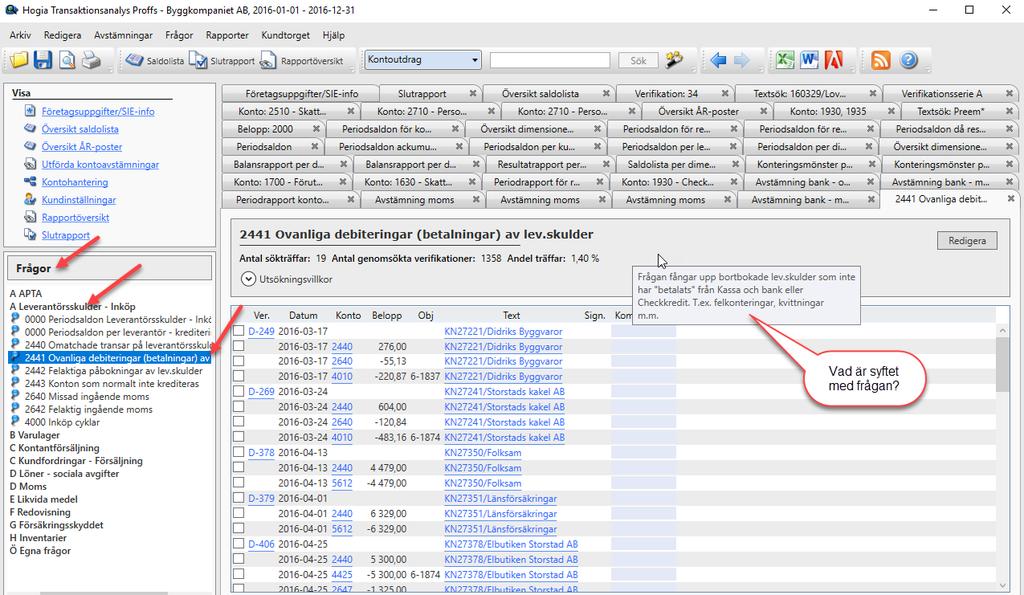Click the save diskette toolbar icon
1024x595 pixels.
(43, 60)
